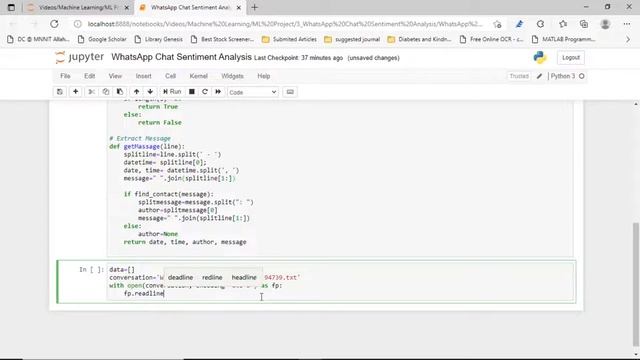Move selected cell down arrow
Image resolution: width=640 pixels, height=360 pixels.
tap(150, 92)
